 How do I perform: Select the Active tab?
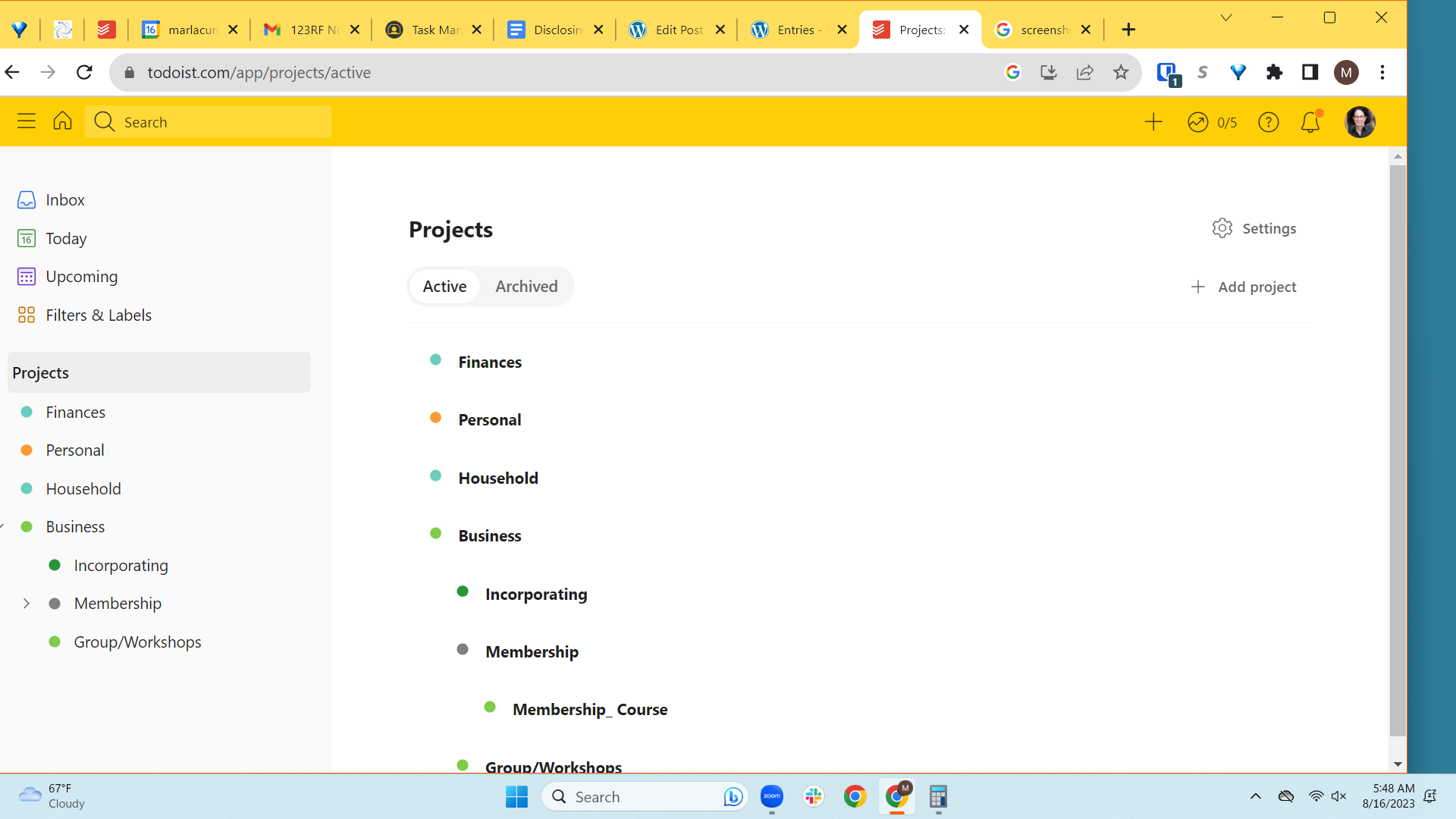click(x=444, y=287)
